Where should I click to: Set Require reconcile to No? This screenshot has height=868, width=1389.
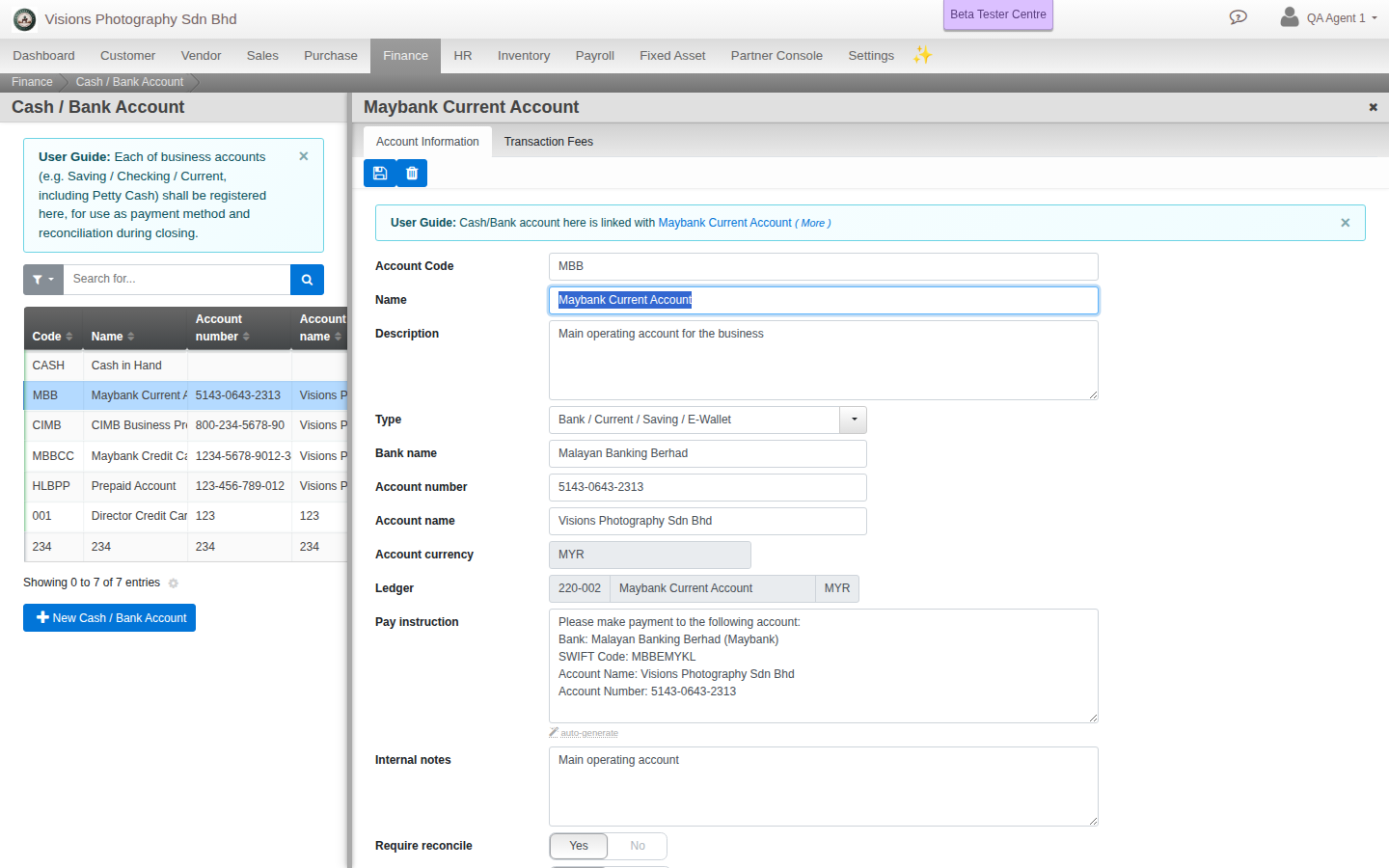(638, 846)
